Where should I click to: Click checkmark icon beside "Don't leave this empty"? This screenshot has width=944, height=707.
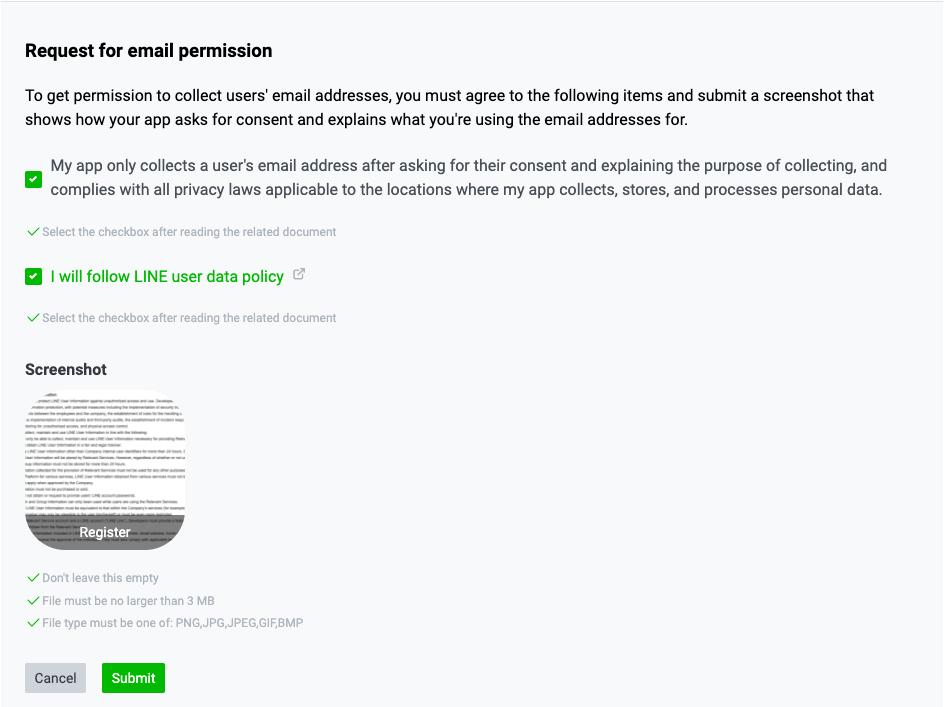pos(33,578)
